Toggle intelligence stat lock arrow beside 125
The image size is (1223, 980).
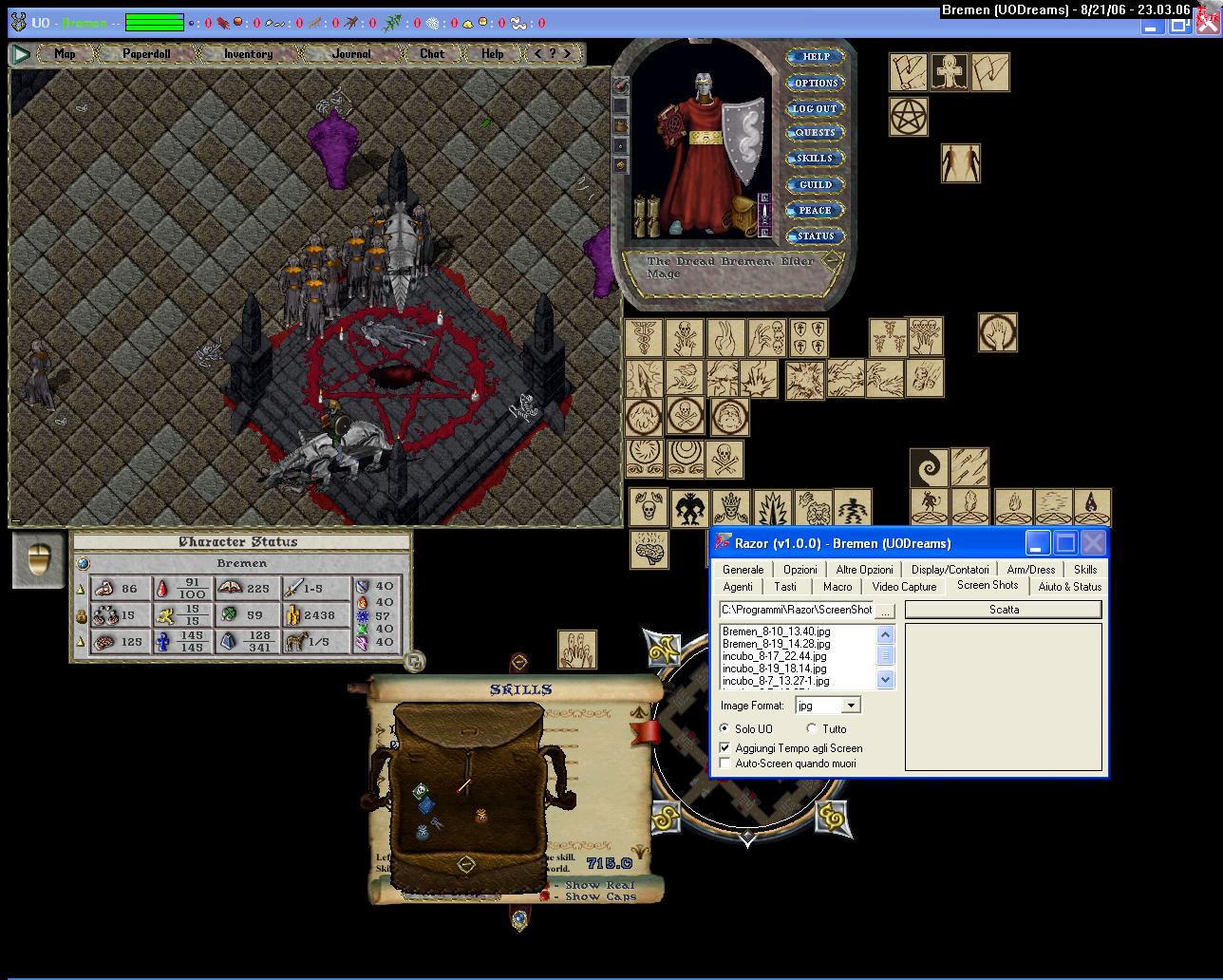pyautogui.click(x=81, y=642)
